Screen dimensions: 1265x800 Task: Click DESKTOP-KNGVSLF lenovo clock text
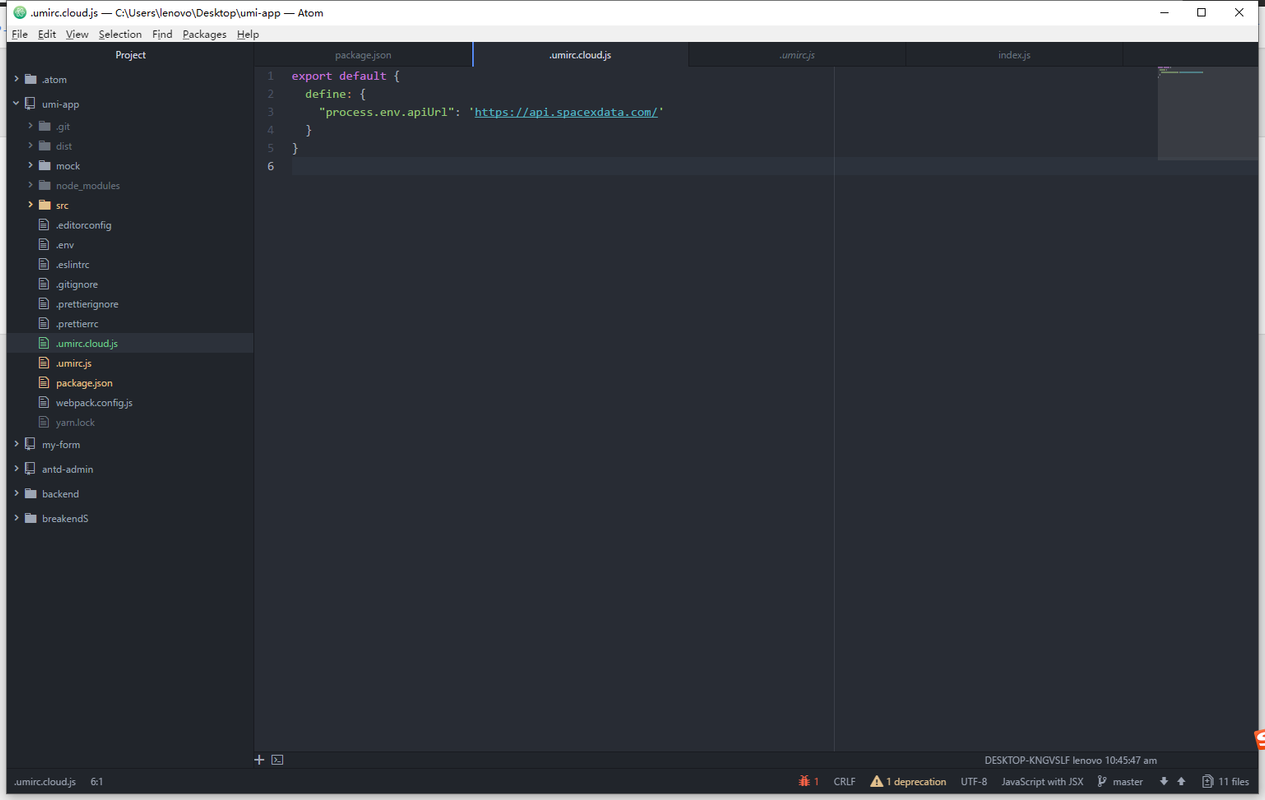(x=1070, y=760)
